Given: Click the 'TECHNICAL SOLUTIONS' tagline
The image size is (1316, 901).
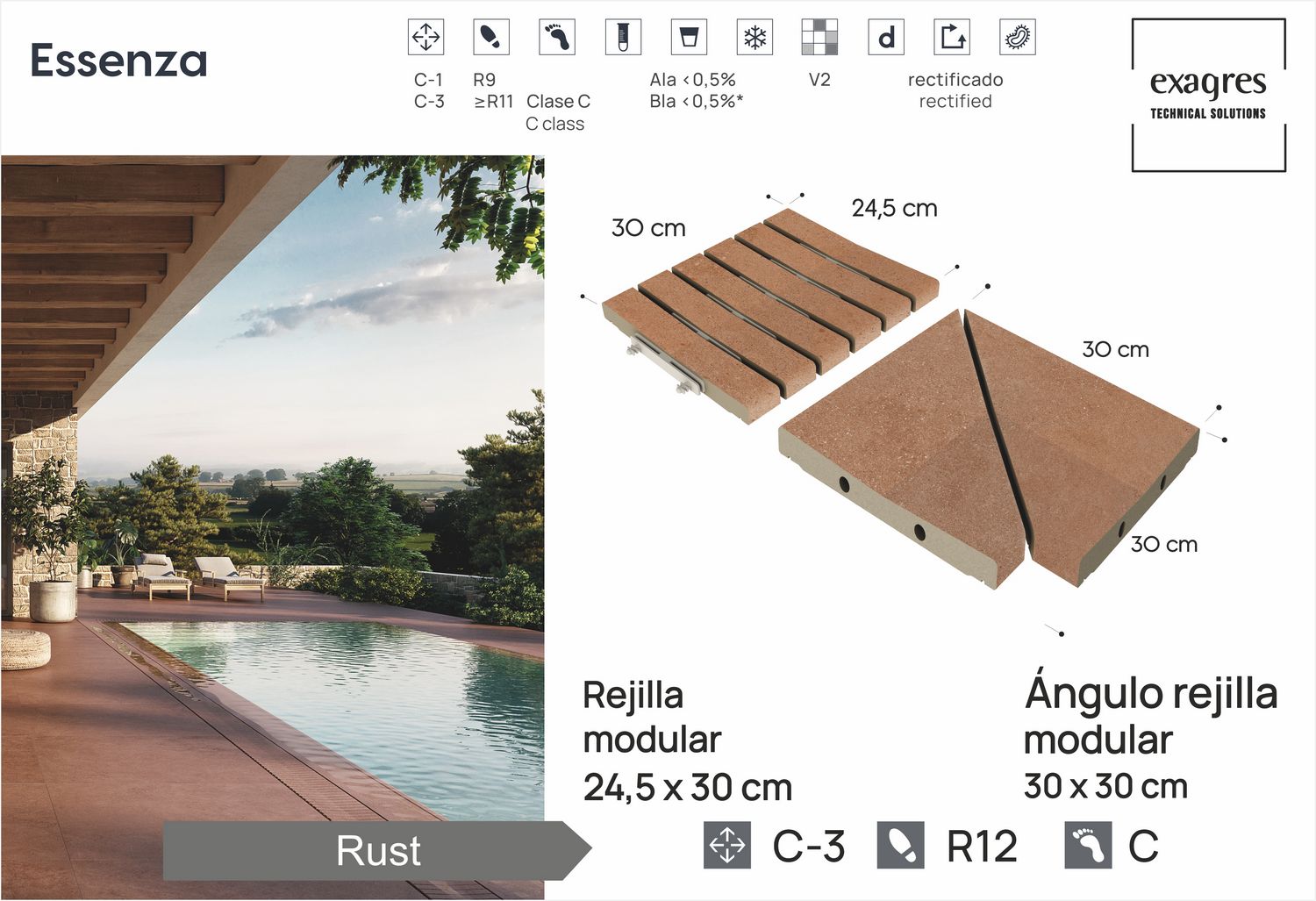Looking at the screenshot, I should [x=1208, y=113].
